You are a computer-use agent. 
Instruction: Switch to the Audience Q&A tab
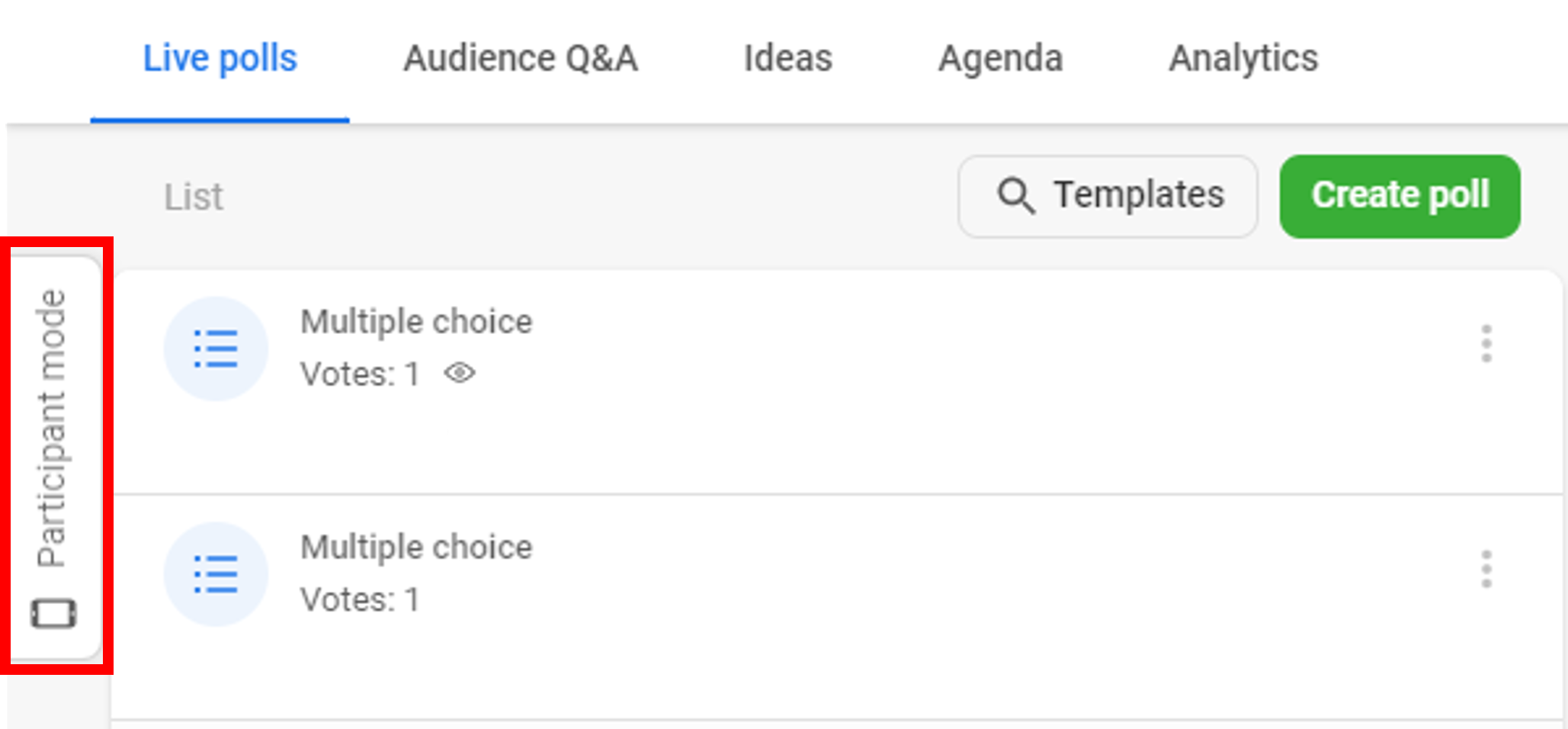(x=521, y=59)
